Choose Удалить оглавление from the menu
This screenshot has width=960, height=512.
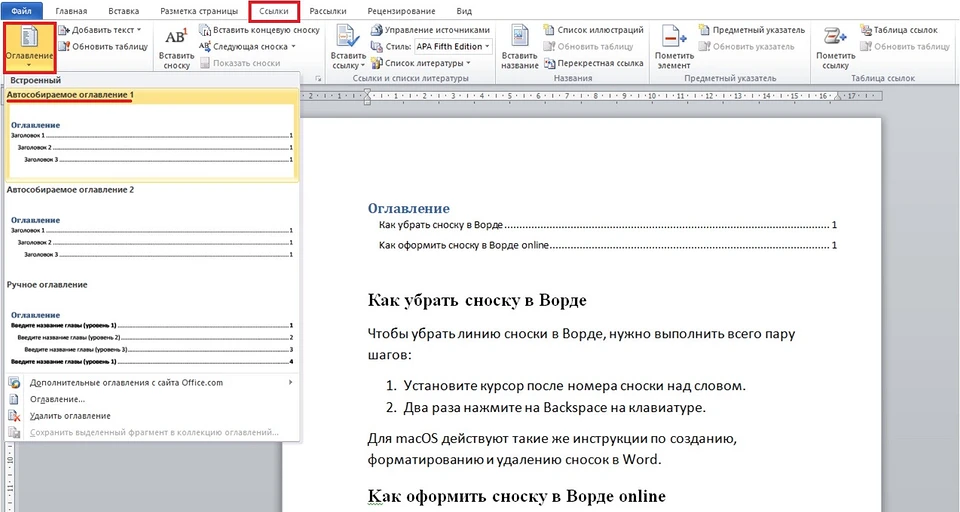pyautogui.click(x=70, y=415)
